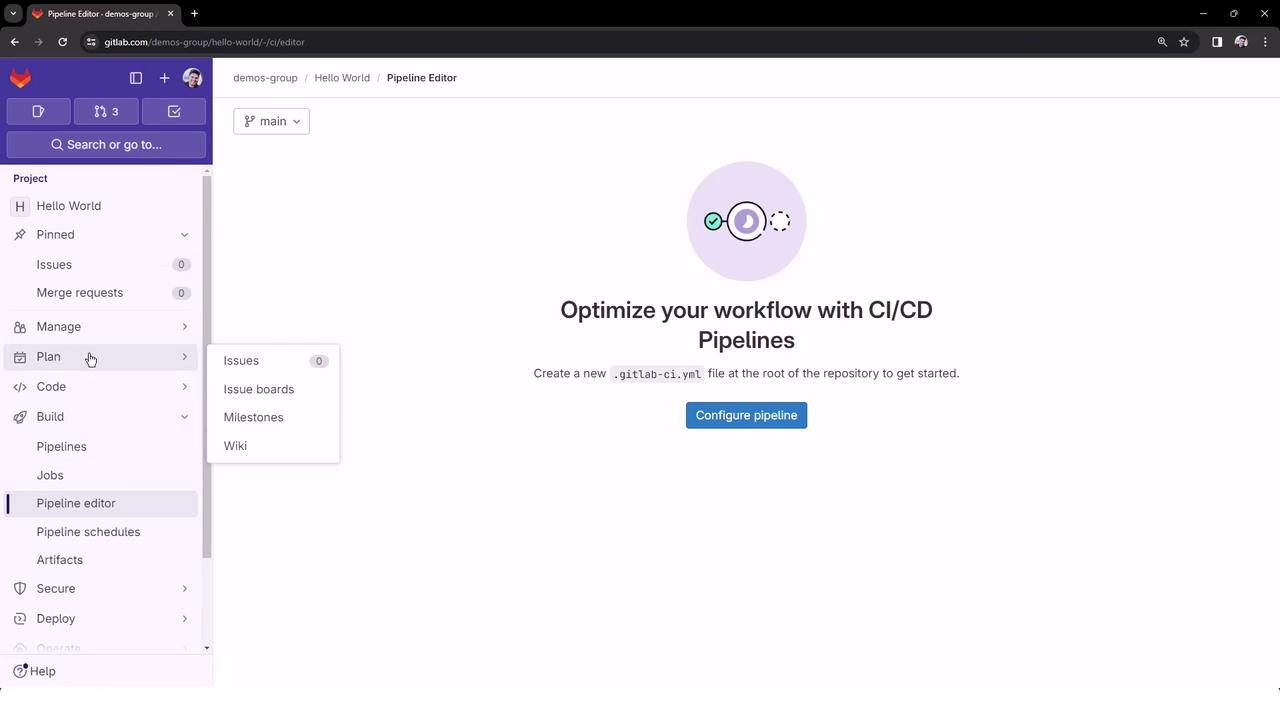Screen dimensions: 1280x720
Task: Click the Plan calendar icon
Action: [x=20, y=357]
